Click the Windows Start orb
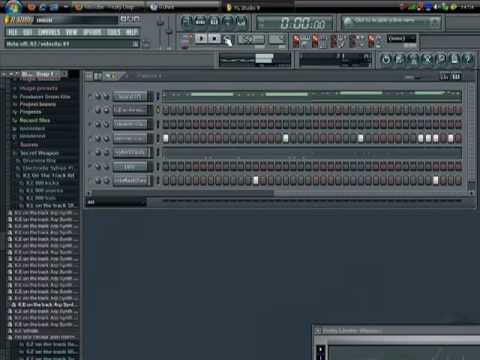Screen dimensions: 480x360 click(x=12, y=6)
